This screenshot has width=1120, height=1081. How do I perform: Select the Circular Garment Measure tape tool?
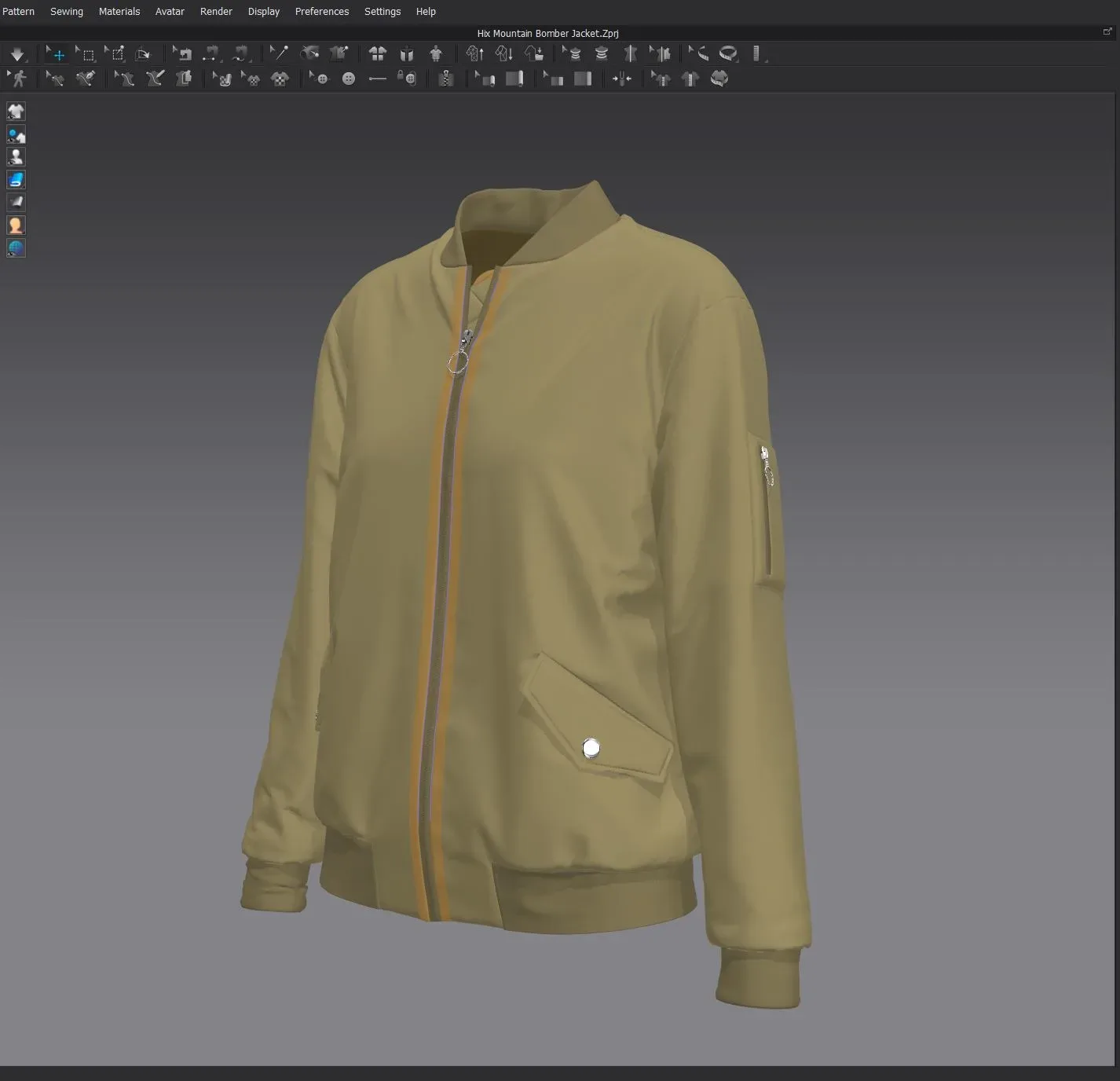729,53
